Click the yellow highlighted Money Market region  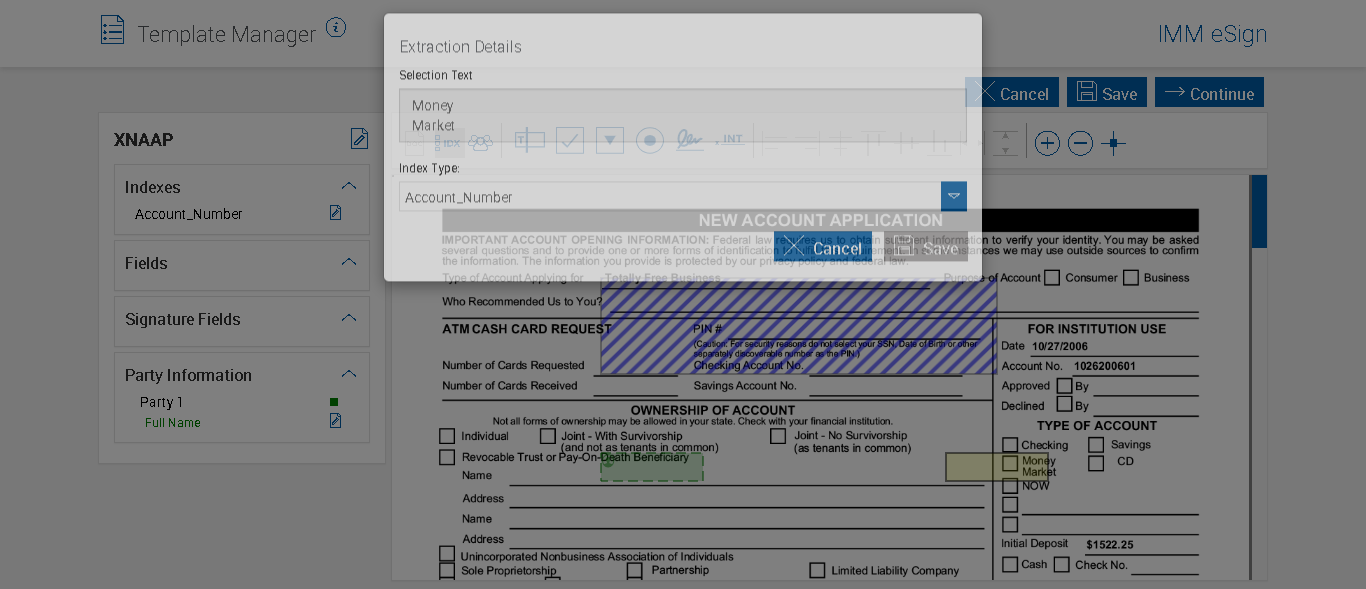[996, 467]
